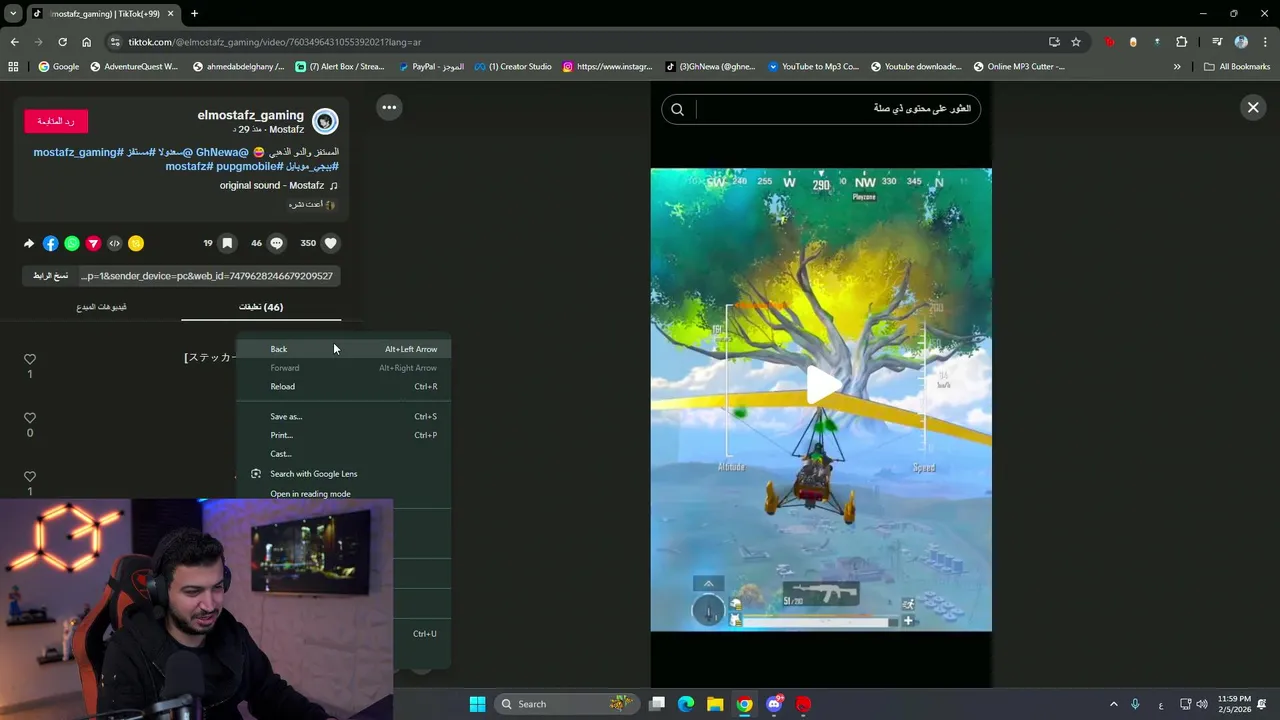Viewport: 1280px width, 720px height.
Task: Open Discord from the taskbar
Action: pos(774,704)
